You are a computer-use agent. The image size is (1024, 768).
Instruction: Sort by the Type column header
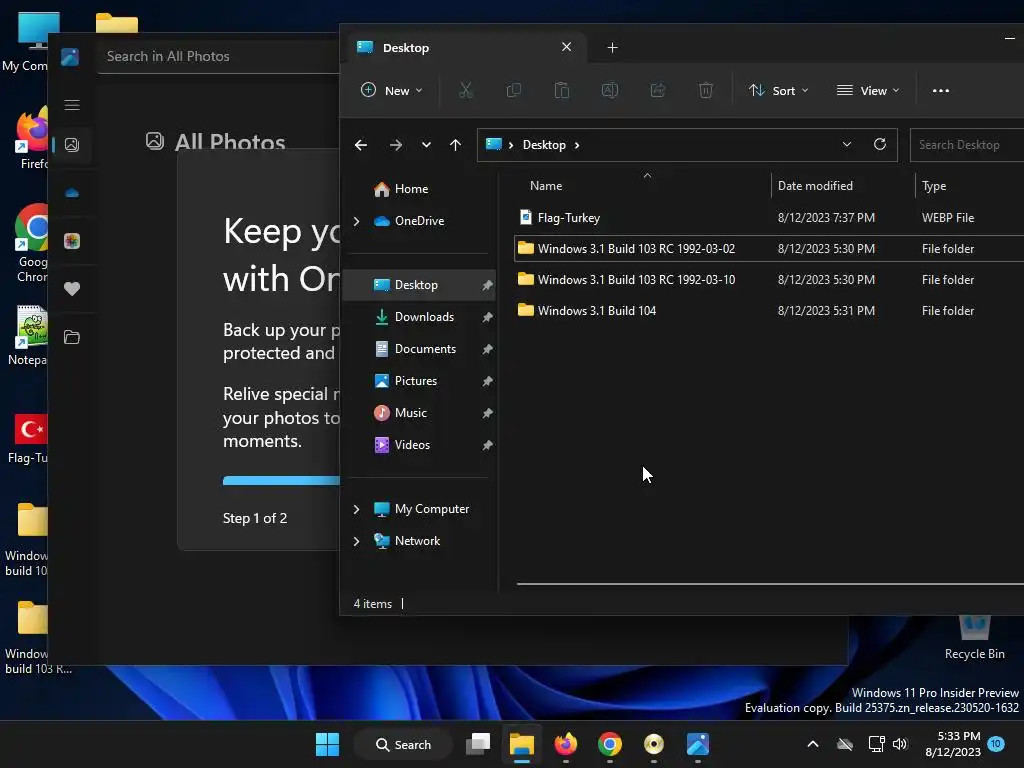click(934, 186)
